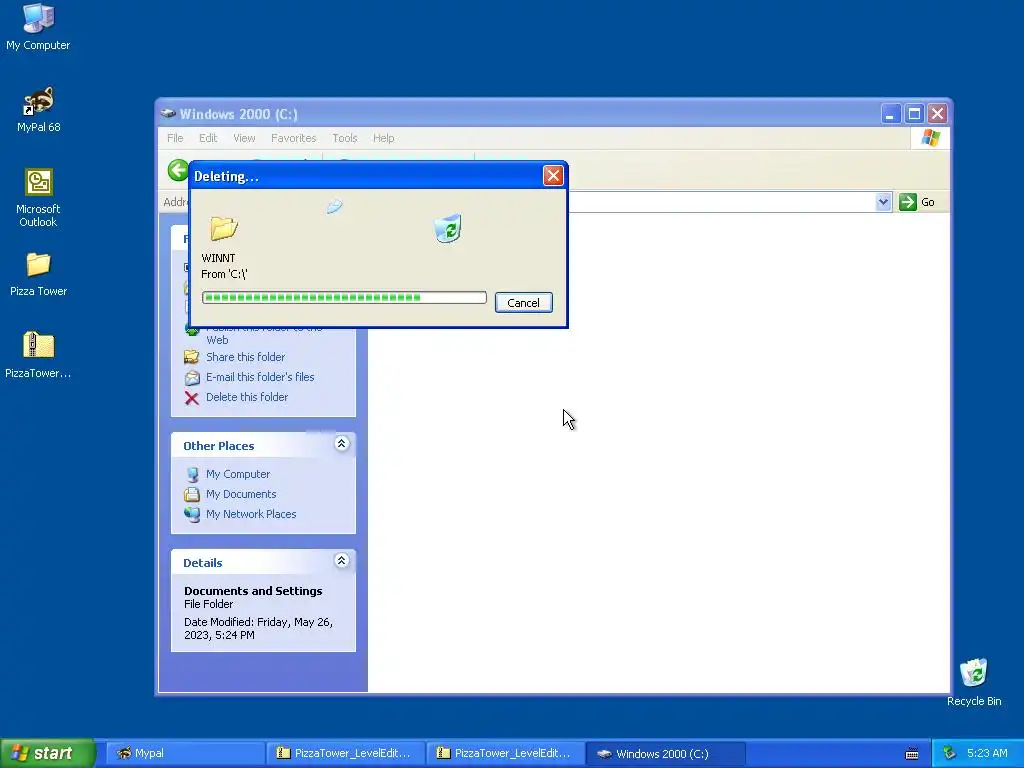This screenshot has height=768, width=1024.
Task: Open the File menu
Action: pyautogui.click(x=175, y=138)
